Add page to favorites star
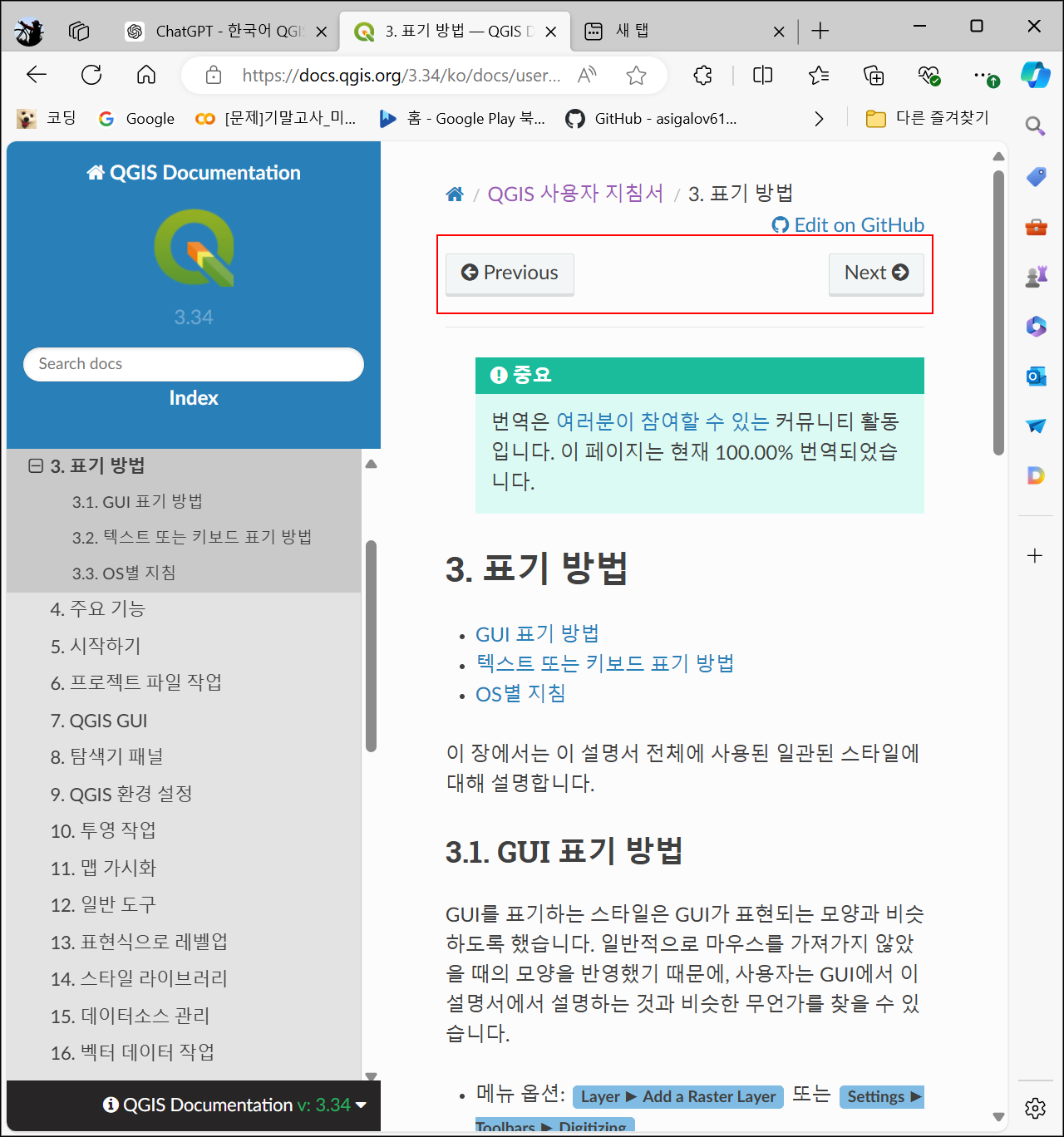The image size is (1064, 1137). click(x=637, y=76)
